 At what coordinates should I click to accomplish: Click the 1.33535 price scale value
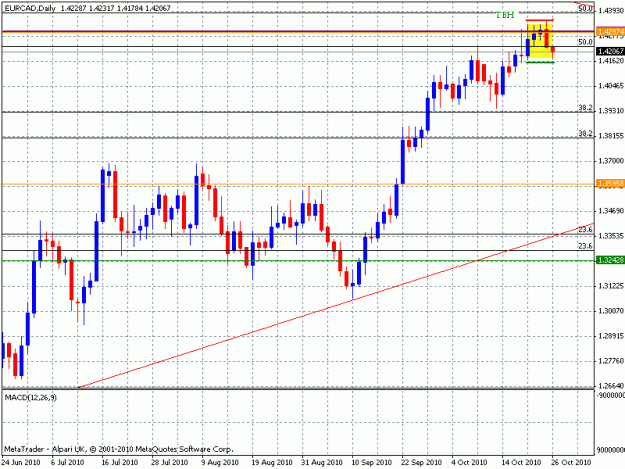click(x=611, y=236)
